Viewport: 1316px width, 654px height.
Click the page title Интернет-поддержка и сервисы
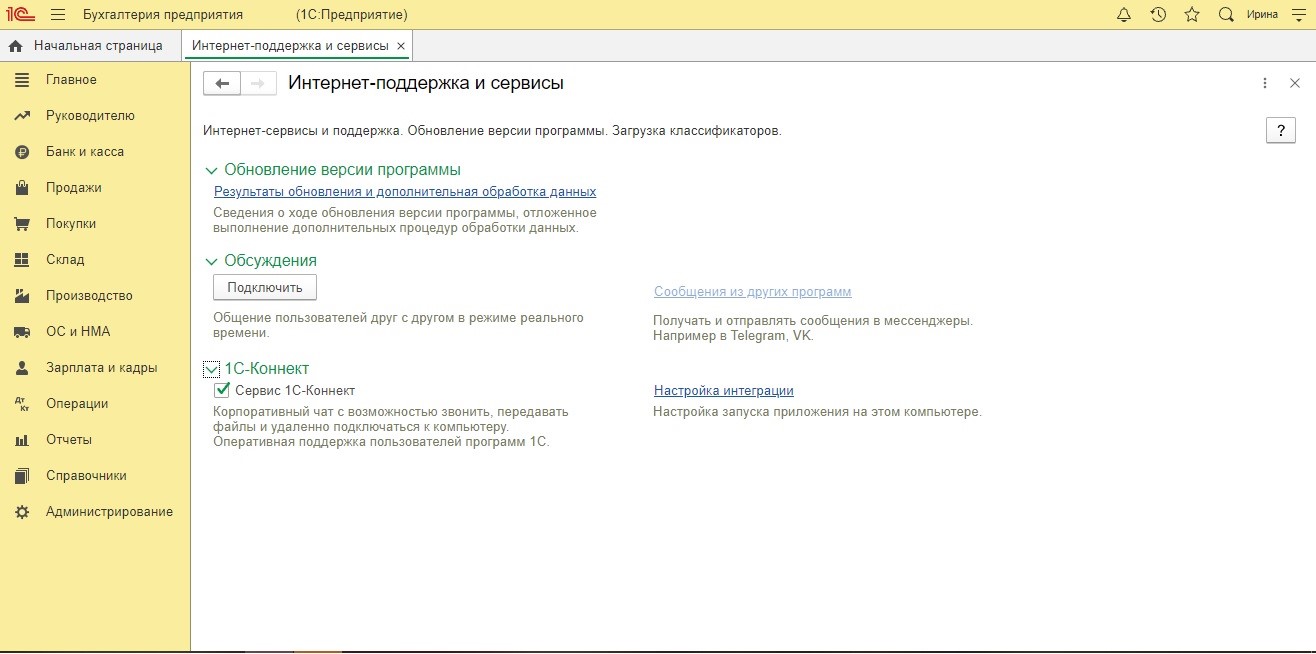[x=426, y=83]
